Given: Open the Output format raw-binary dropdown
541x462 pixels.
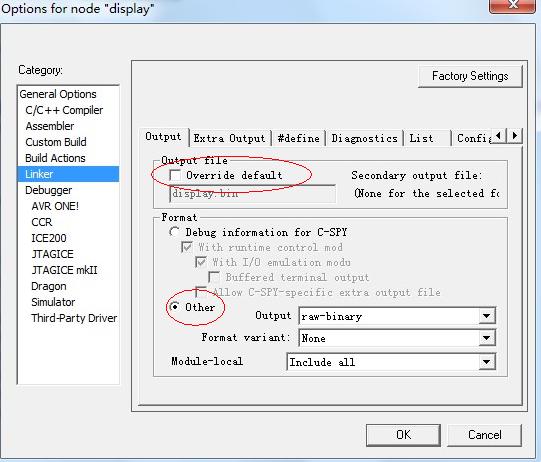Looking at the screenshot, I should [x=397, y=316].
